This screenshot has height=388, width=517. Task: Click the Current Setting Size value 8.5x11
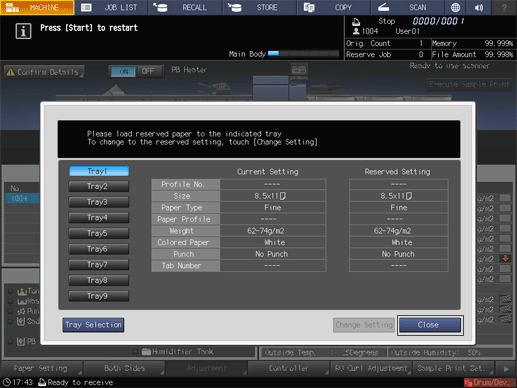(273, 196)
